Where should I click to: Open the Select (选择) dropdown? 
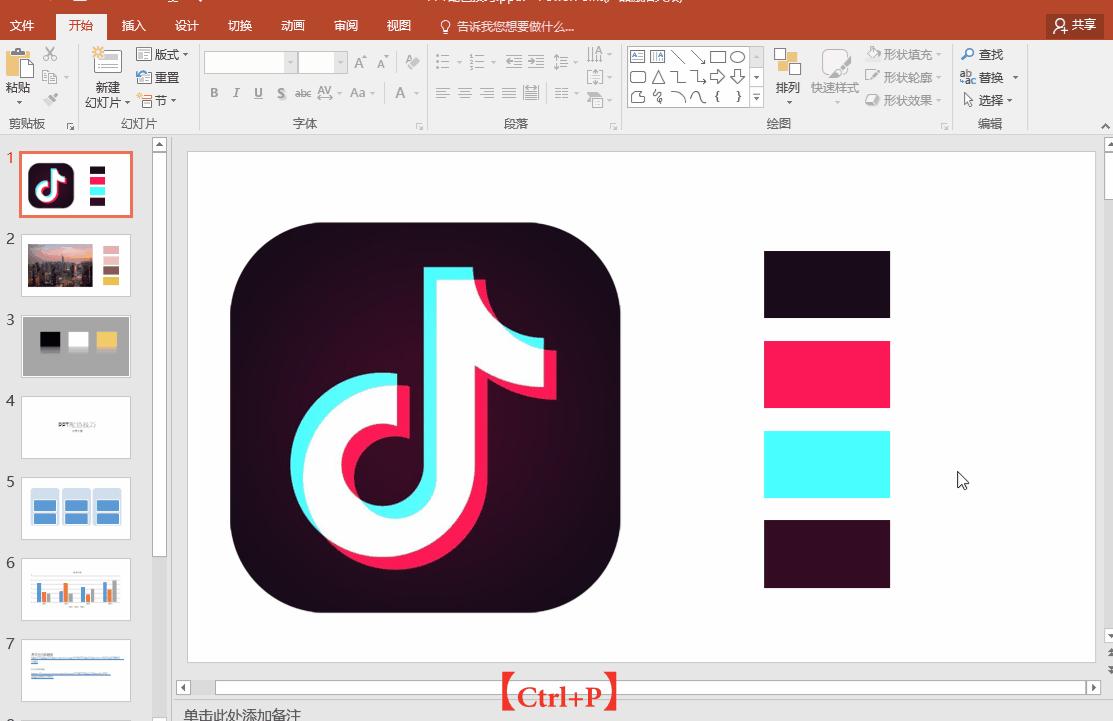988,100
